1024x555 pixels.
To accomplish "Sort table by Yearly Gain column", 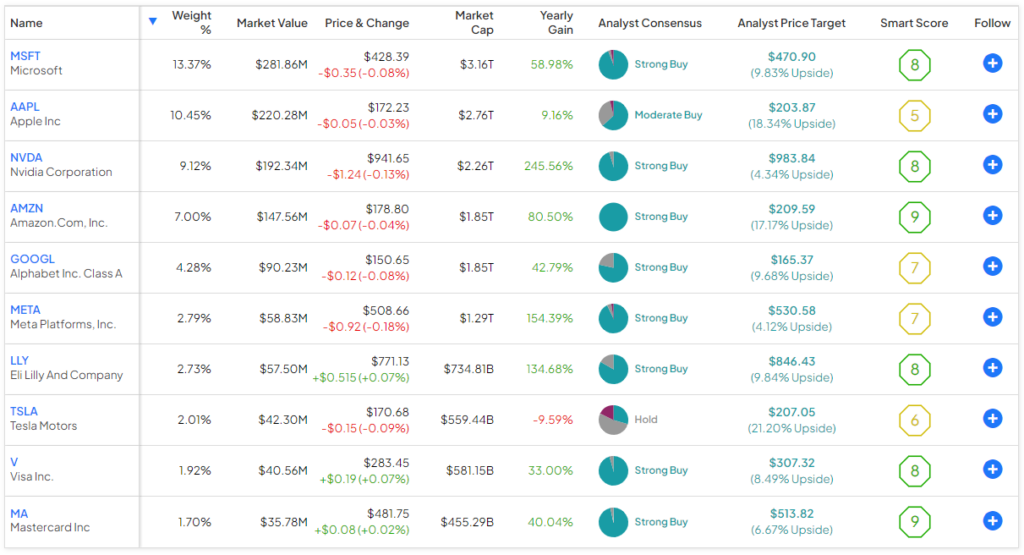I will pos(556,23).
